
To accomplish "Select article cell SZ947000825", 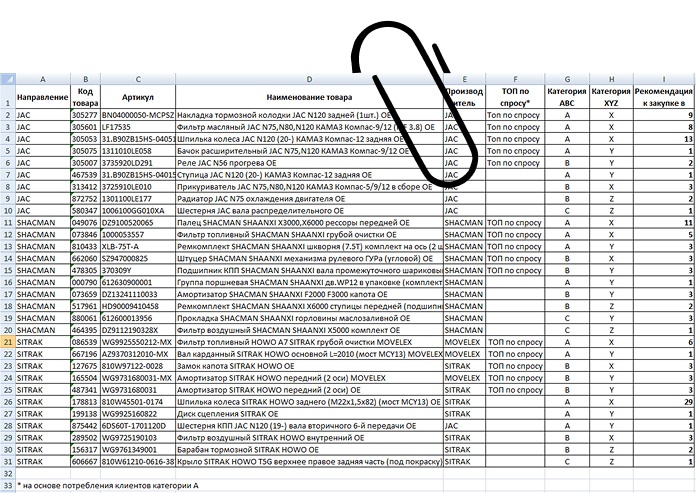I will (x=138, y=259).
